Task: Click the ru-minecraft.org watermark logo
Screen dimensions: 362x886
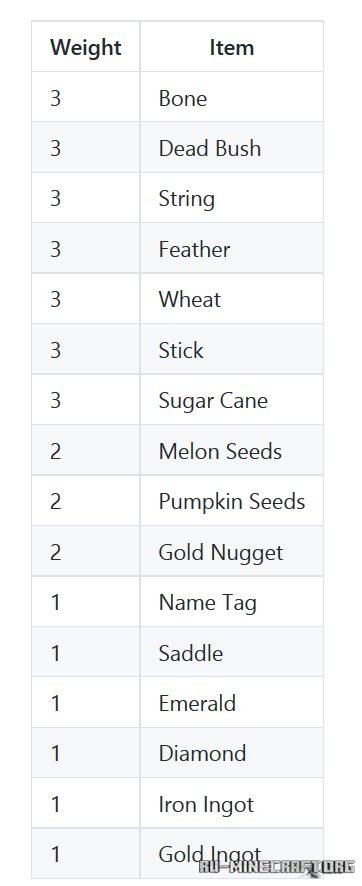Action: pos(276,867)
